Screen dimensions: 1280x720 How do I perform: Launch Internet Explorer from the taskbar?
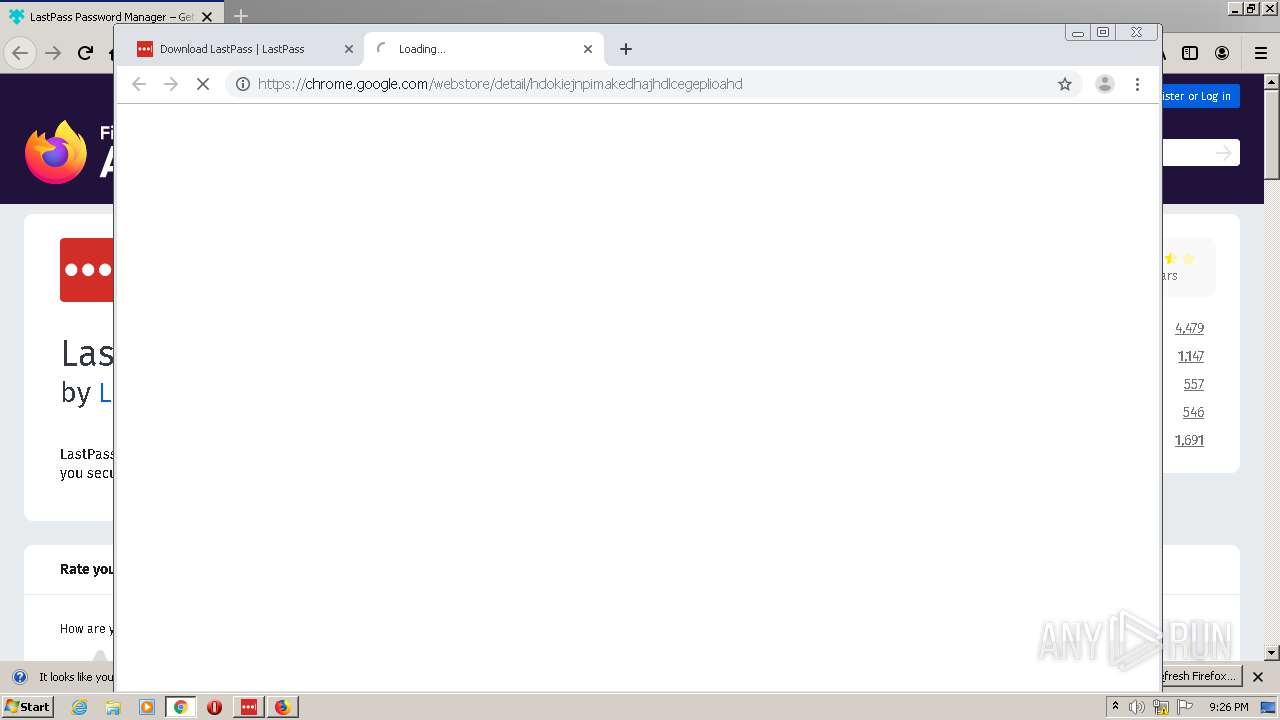click(x=79, y=707)
